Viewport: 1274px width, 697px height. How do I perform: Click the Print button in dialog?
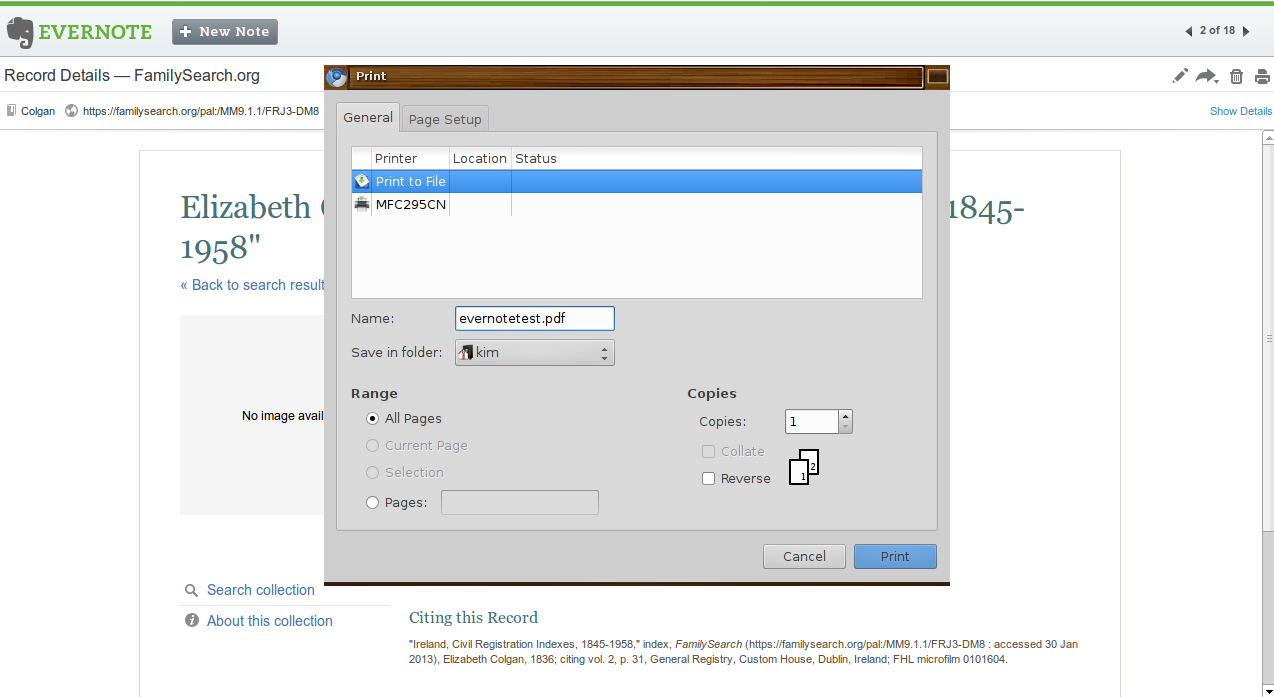[x=895, y=557]
